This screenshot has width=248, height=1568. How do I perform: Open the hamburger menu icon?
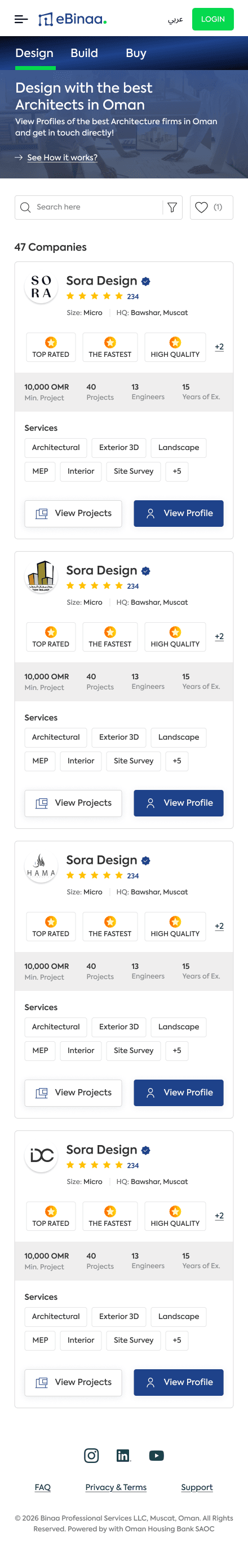21,19
